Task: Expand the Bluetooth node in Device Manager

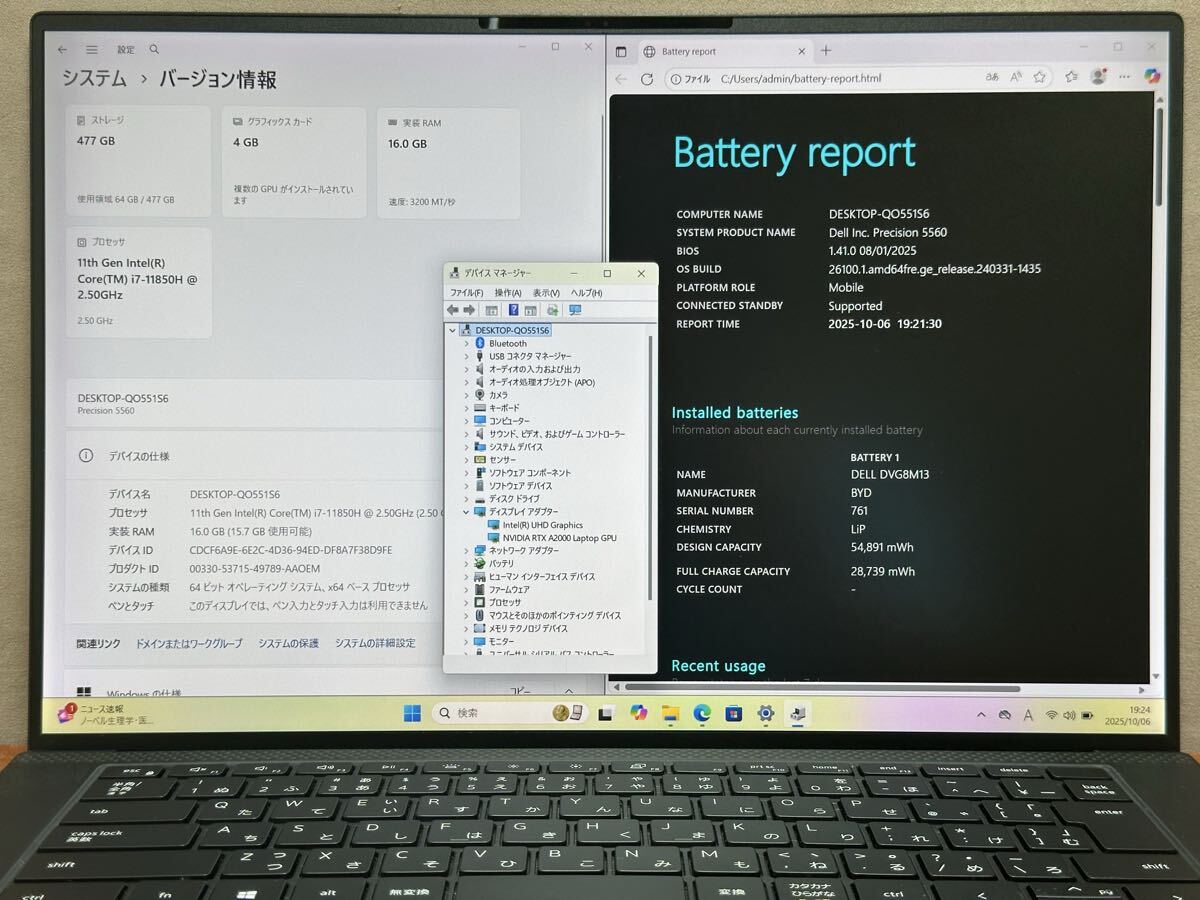Action: point(466,343)
